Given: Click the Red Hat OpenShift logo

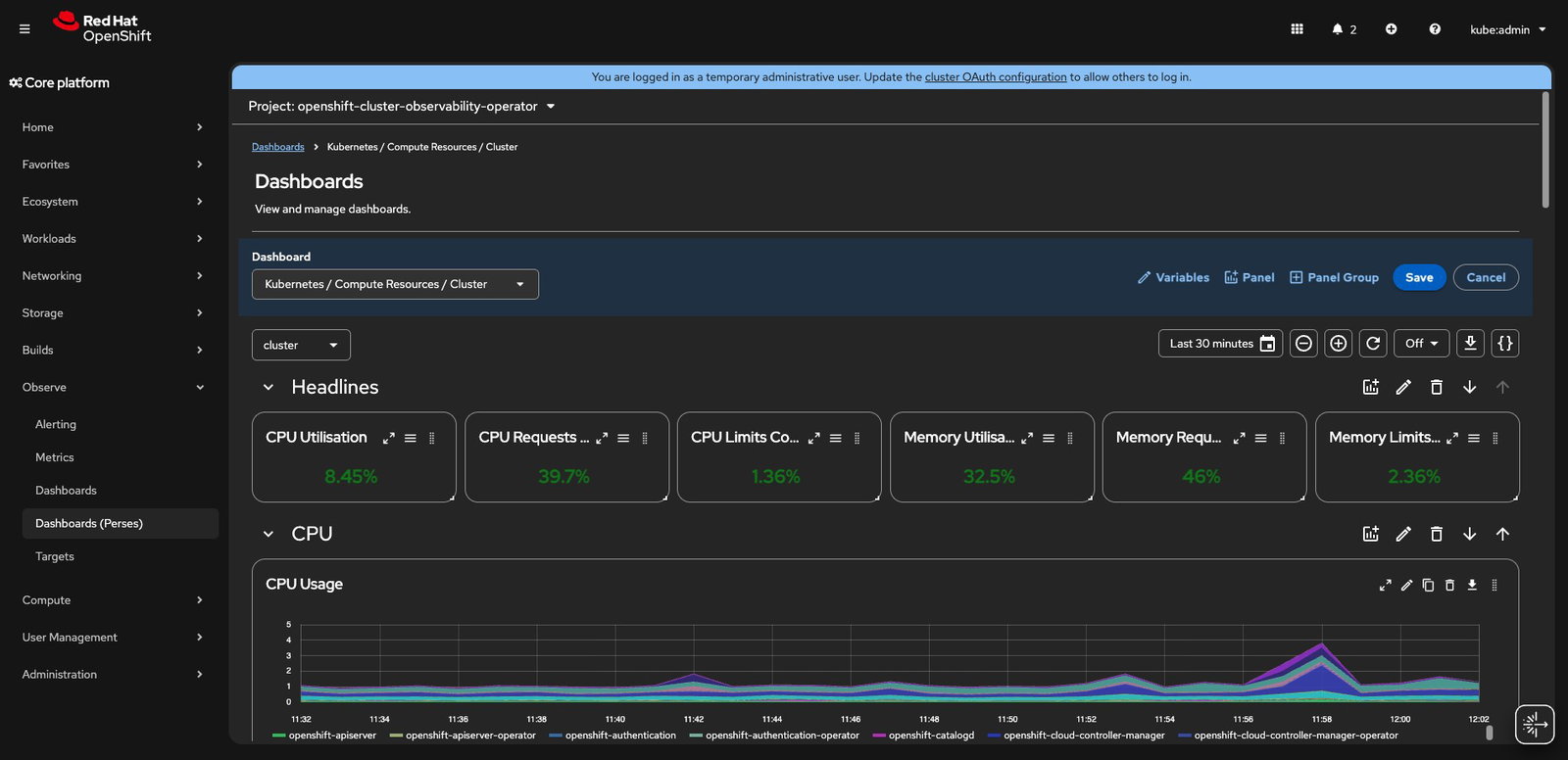Looking at the screenshot, I should (x=102, y=27).
